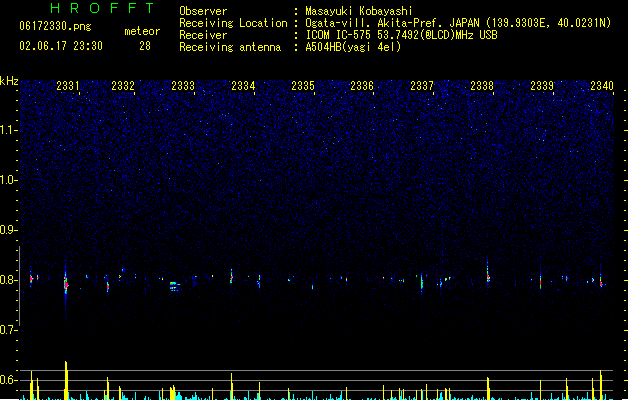Image resolution: width=629 pixels, height=400 pixels.
Task: Click the 1.0 frequency axis label
Action: coord(8,180)
